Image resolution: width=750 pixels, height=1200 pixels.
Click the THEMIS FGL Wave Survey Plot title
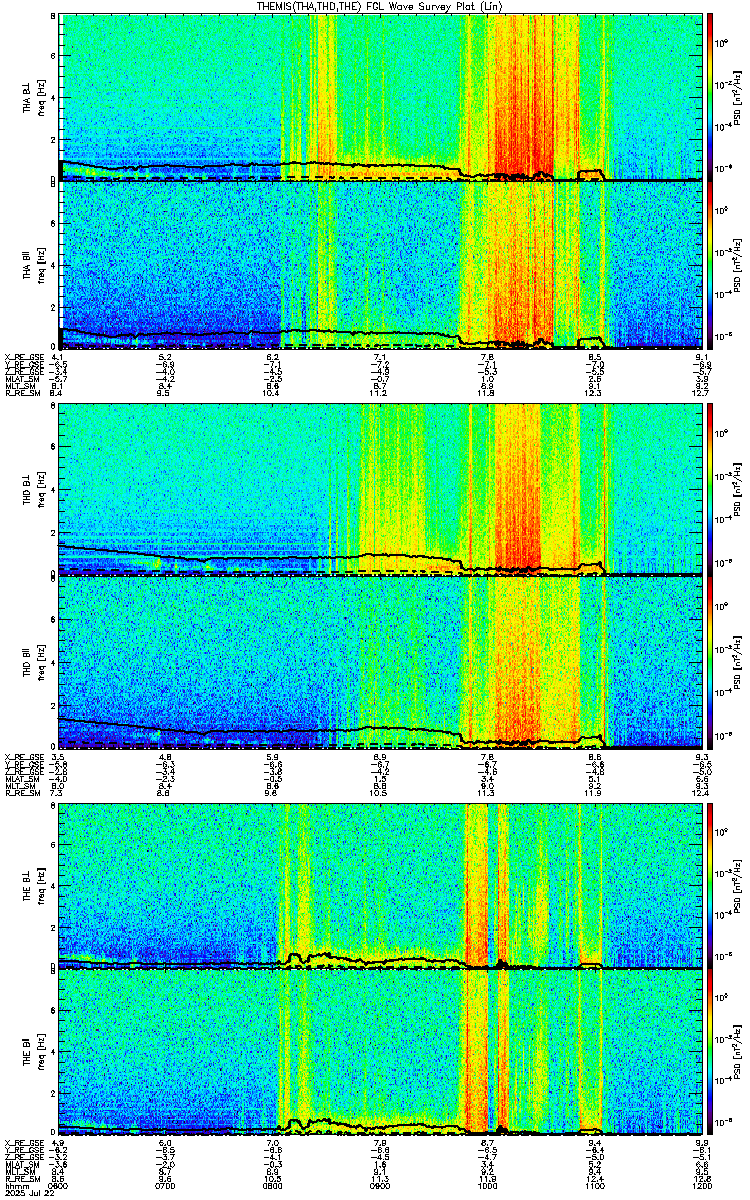click(x=379, y=6)
